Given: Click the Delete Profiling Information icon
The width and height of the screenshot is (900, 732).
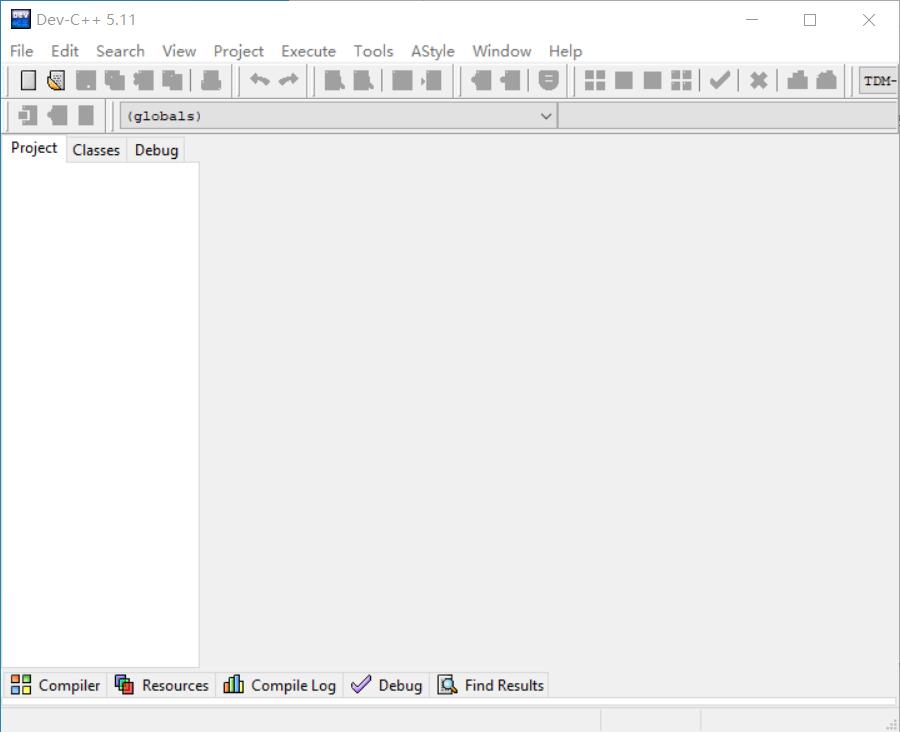Looking at the screenshot, I should coord(827,80).
